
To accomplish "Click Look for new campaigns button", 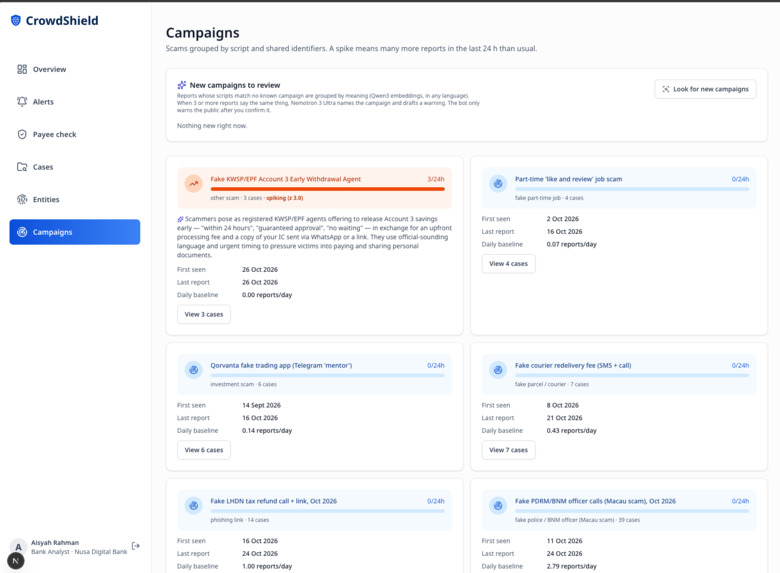I will coord(705,89).
